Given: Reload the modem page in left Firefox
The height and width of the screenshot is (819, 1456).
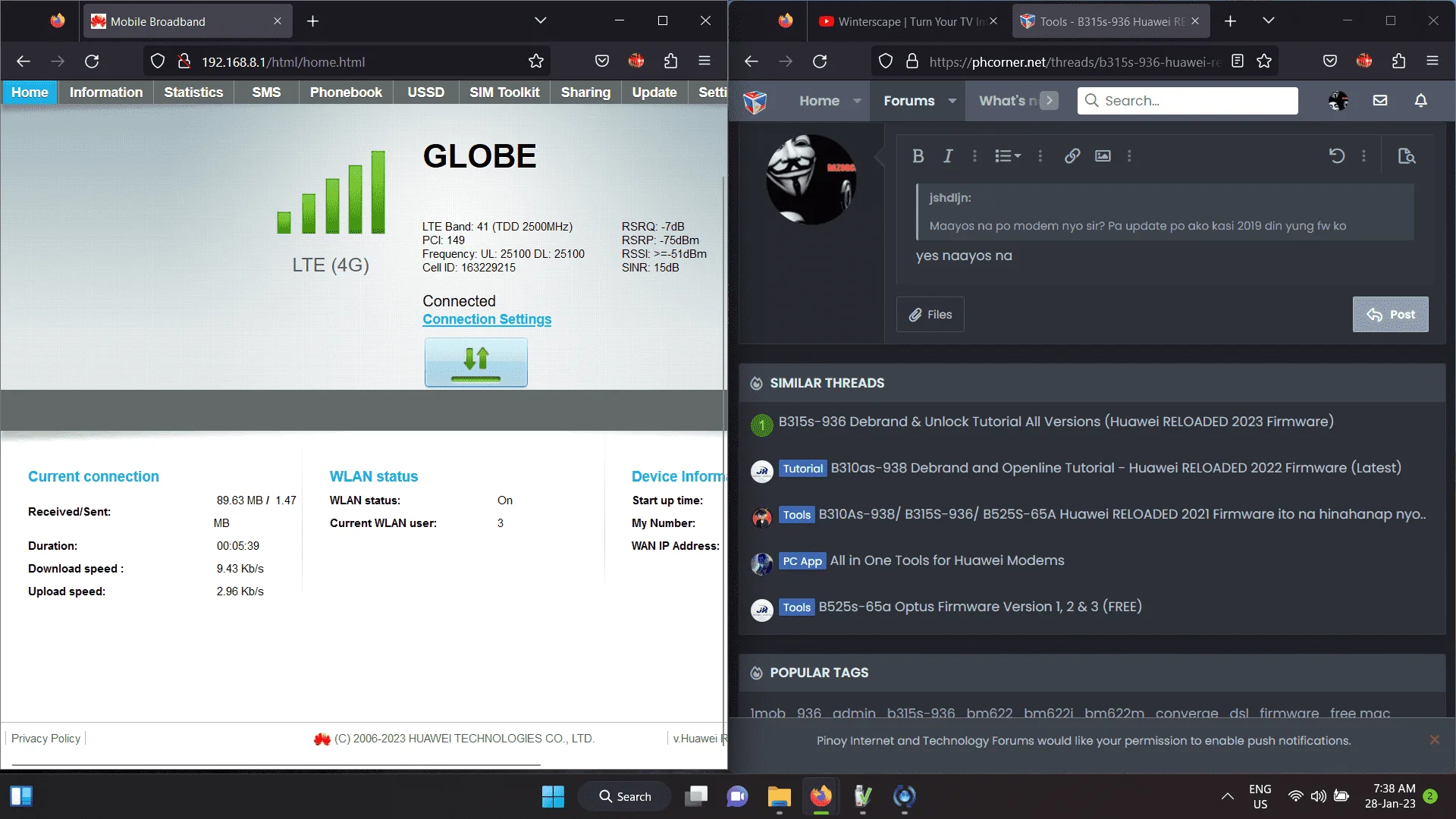Looking at the screenshot, I should pos(92,61).
